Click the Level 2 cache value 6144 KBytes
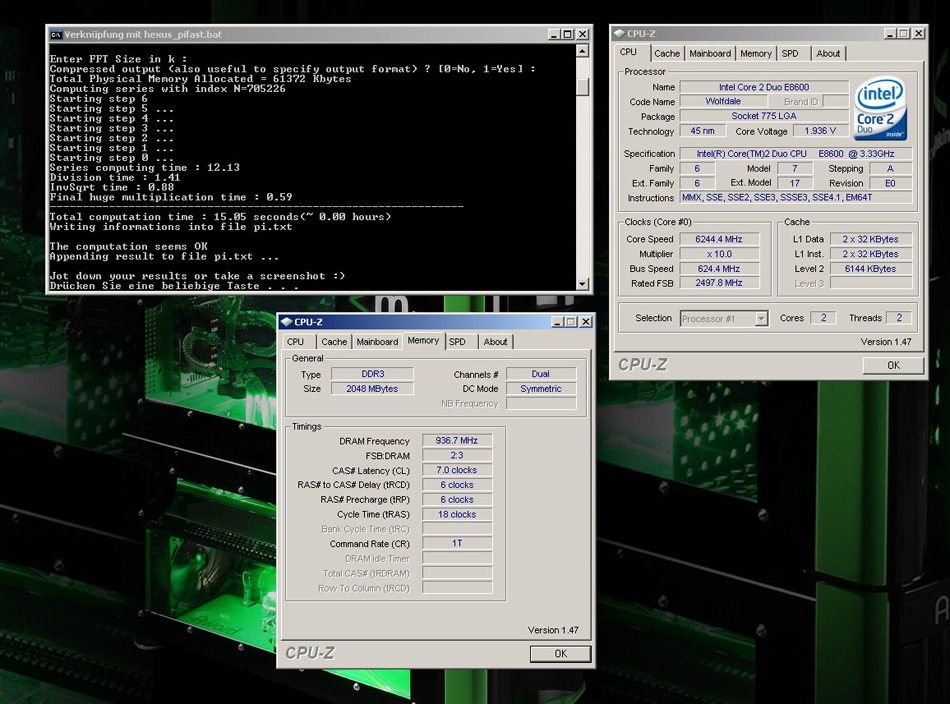950x704 pixels. (x=871, y=268)
